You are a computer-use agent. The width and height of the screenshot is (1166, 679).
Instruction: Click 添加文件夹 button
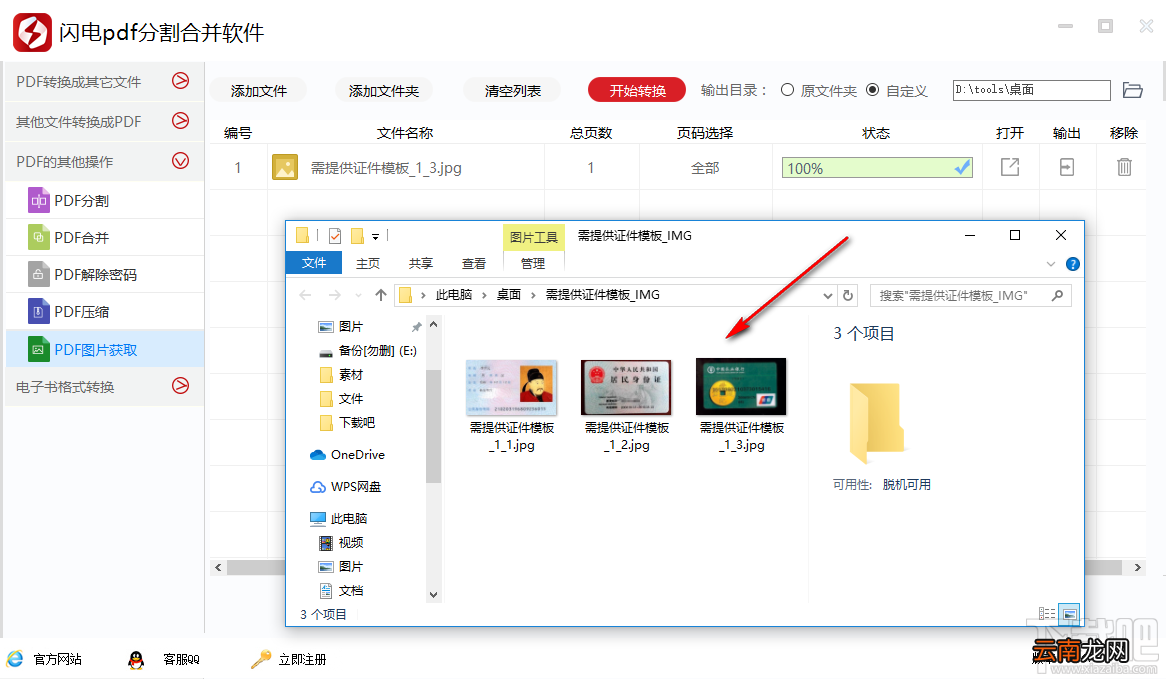pos(384,91)
